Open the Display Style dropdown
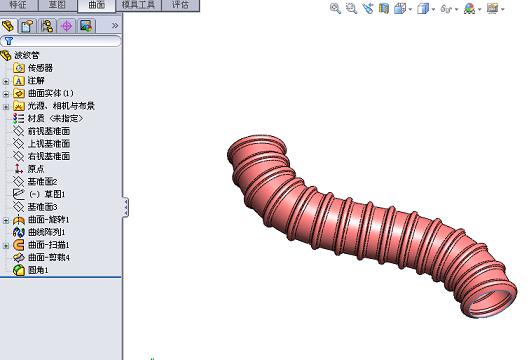This screenshot has width=529, height=360. pyautogui.click(x=426, y=8)
